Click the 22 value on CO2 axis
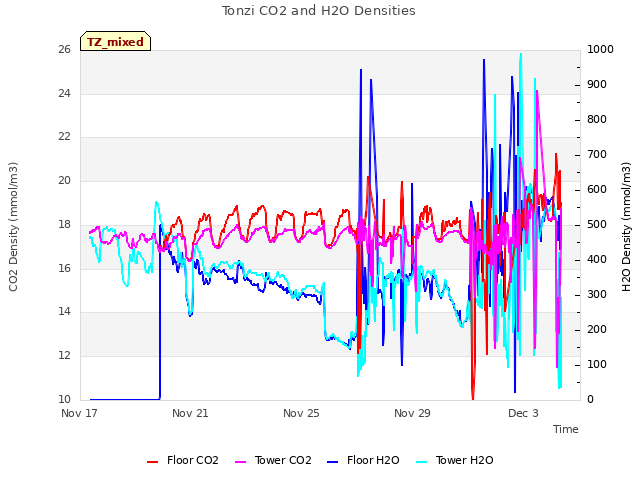Image resolution: width=640 pixels, height=480 pixels. (64, 137)
